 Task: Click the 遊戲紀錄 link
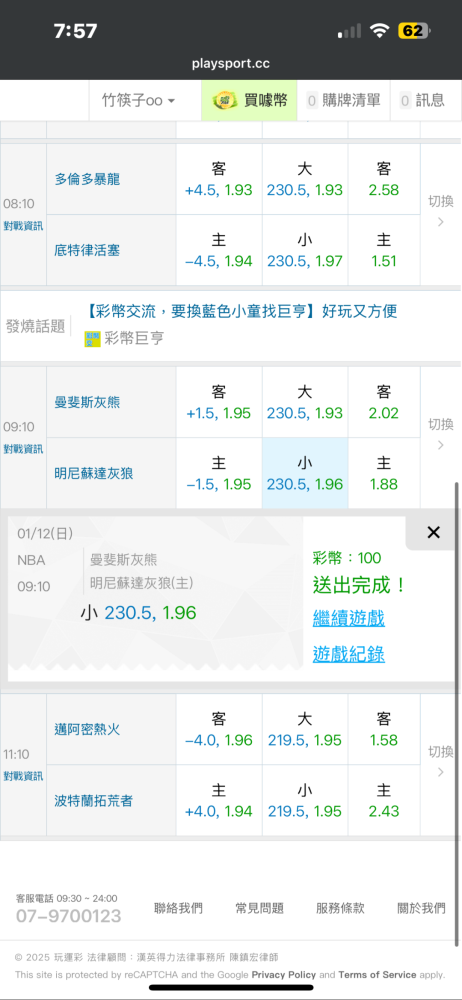tap(348, 654)
